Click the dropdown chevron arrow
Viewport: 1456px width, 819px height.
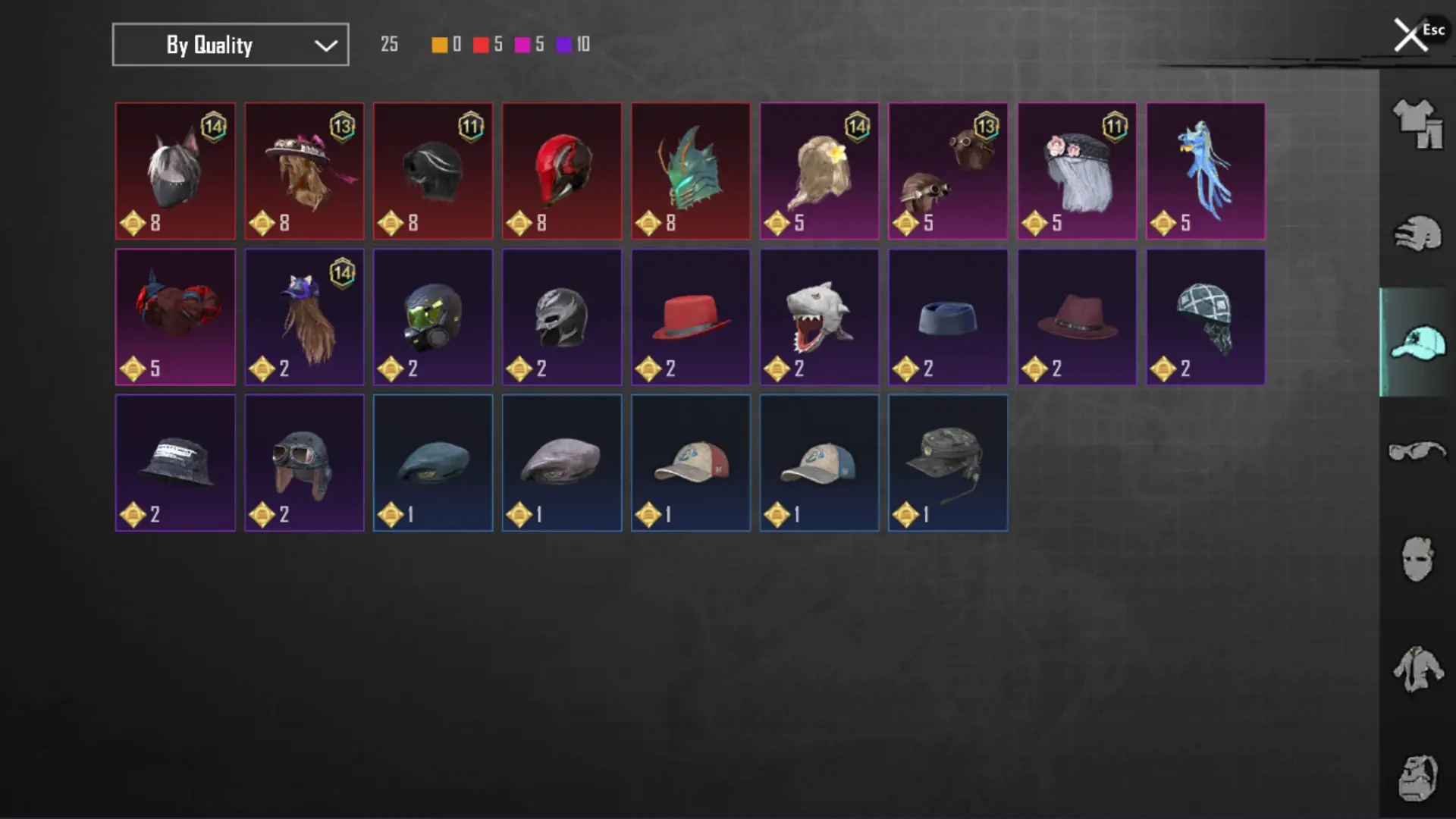(x=326, y=45)
